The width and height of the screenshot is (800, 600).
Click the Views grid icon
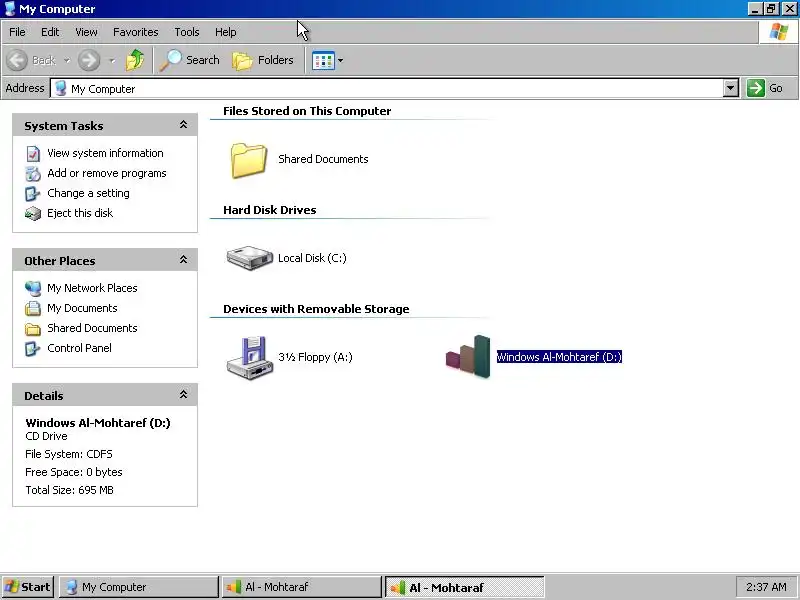[x=323, y=61]
